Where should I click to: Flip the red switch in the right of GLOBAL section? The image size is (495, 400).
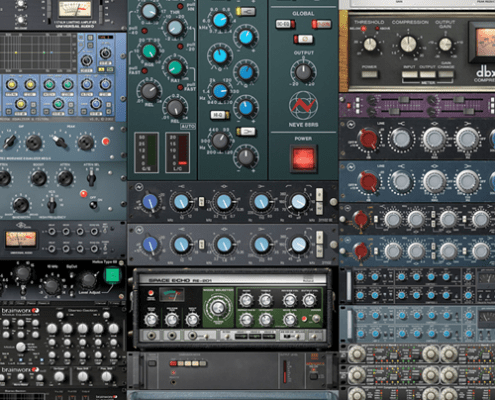coord(321,24)
